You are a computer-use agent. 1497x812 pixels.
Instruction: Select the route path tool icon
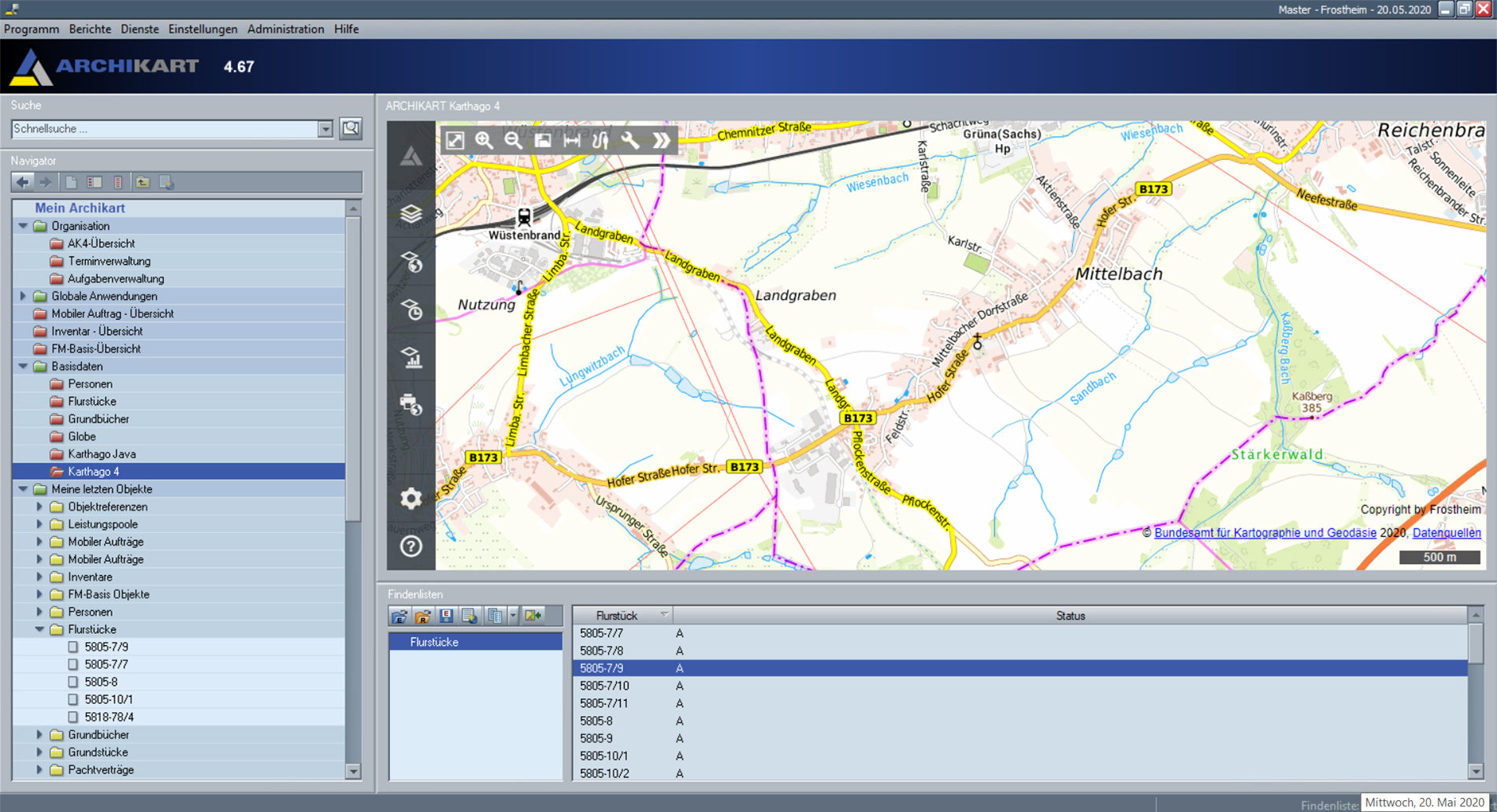pos(600,141)
